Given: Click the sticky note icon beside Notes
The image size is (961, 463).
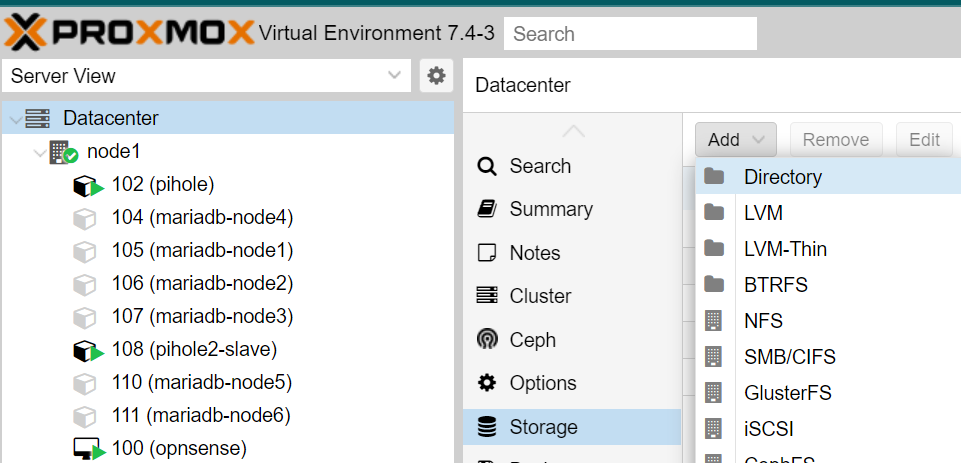Looking at the screenshot, I should click(x=487, y=253).
